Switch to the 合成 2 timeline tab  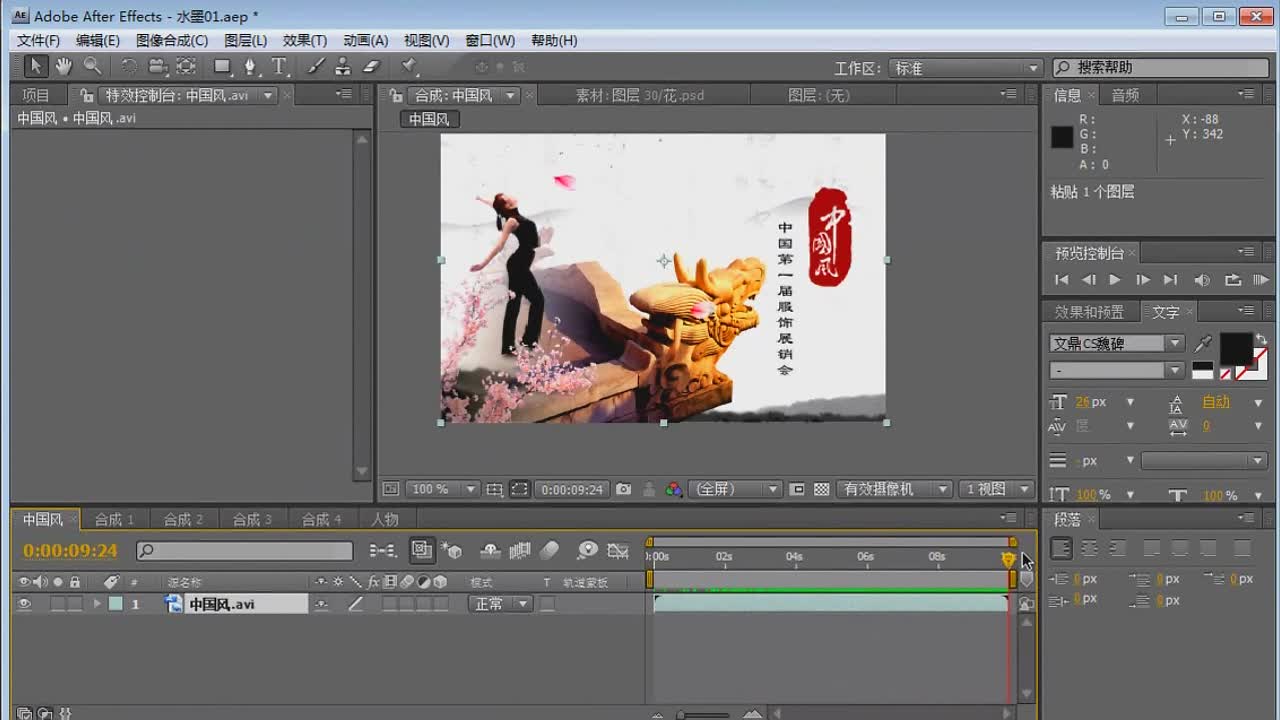tap(183, 519)
